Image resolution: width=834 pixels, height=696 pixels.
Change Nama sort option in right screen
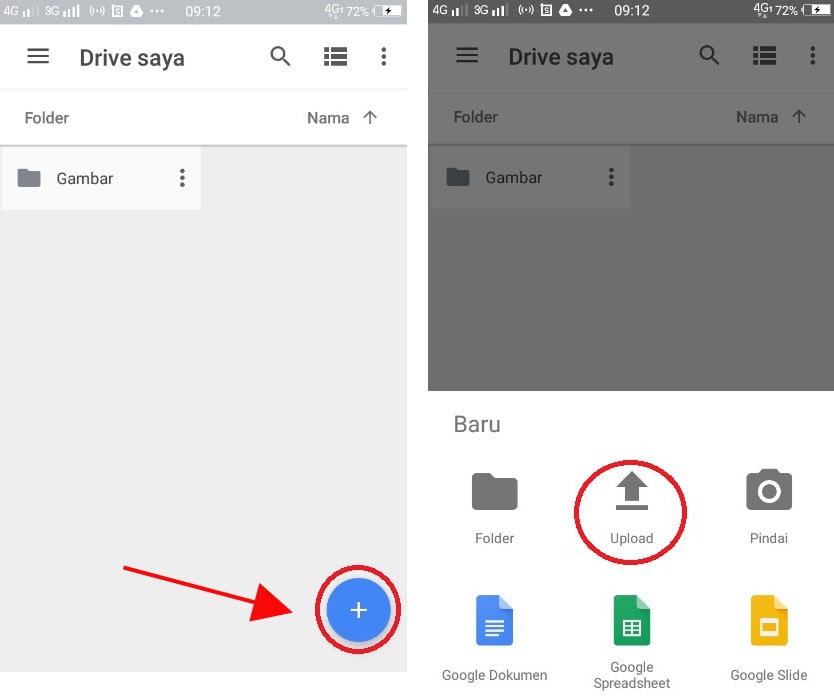757,116
